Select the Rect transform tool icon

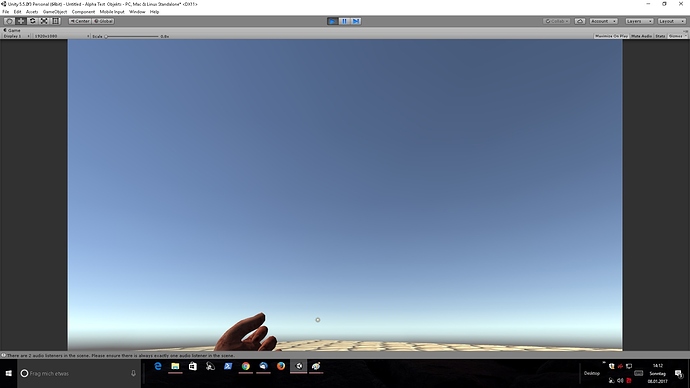55,21
